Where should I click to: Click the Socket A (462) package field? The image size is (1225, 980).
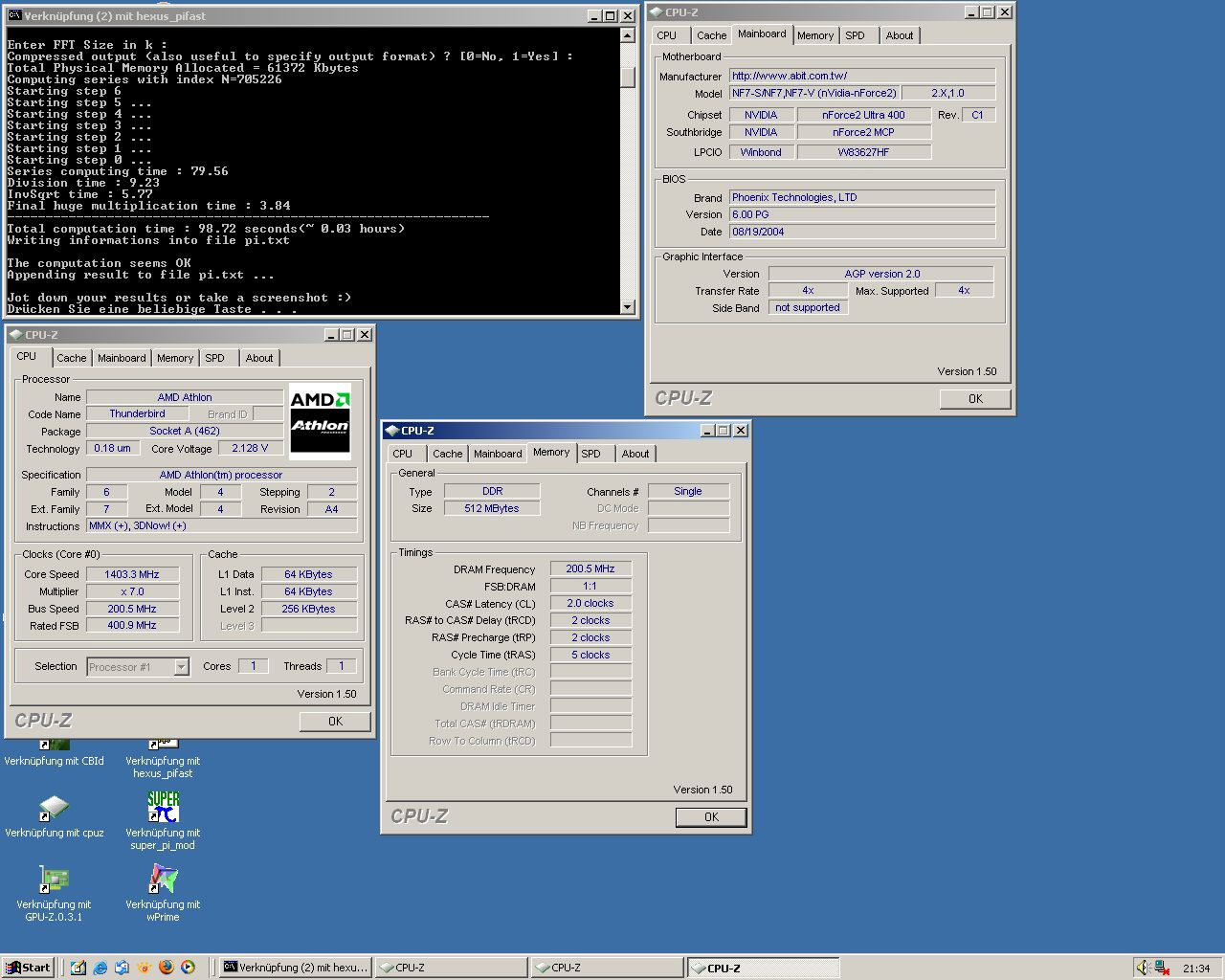(x=185, y=431)
